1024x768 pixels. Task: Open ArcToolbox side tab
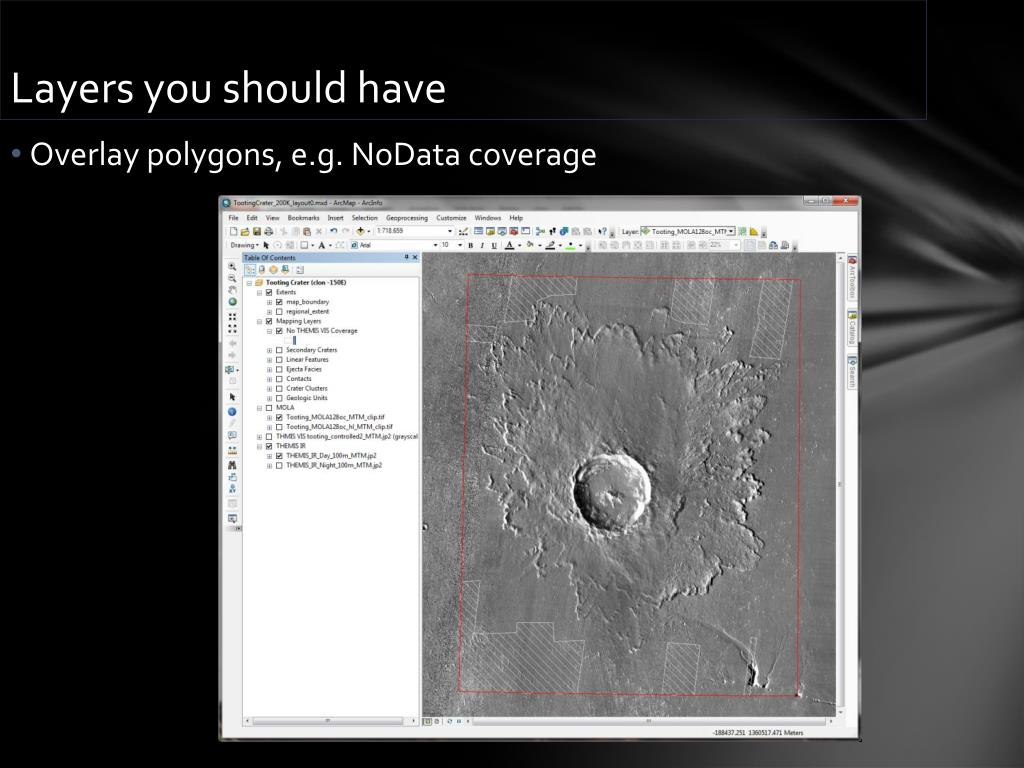(x=852, y=278)
